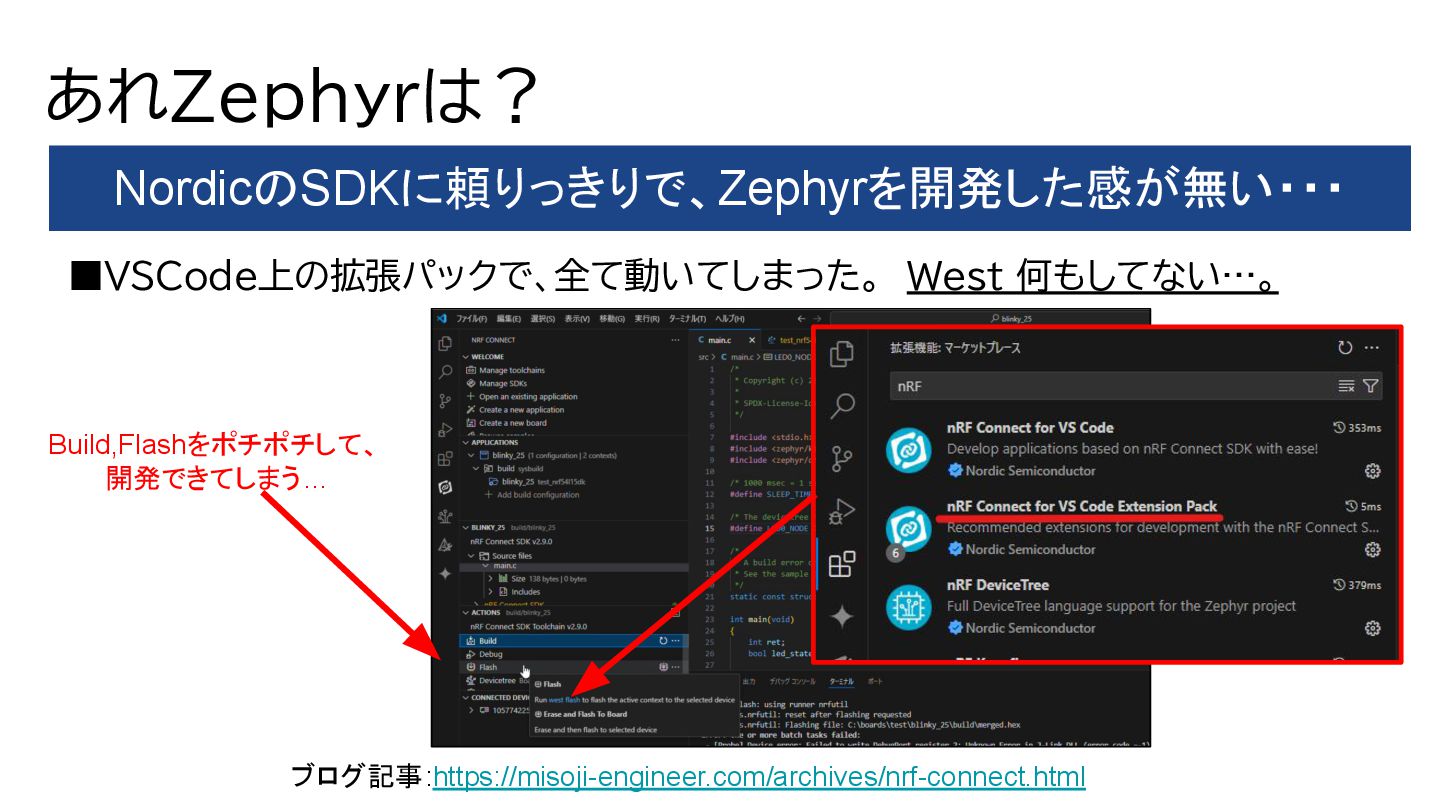Click the navigate back arrow in the title bar
The width and height of the screenshot is (1440, 810).
(x=801, y=319)
